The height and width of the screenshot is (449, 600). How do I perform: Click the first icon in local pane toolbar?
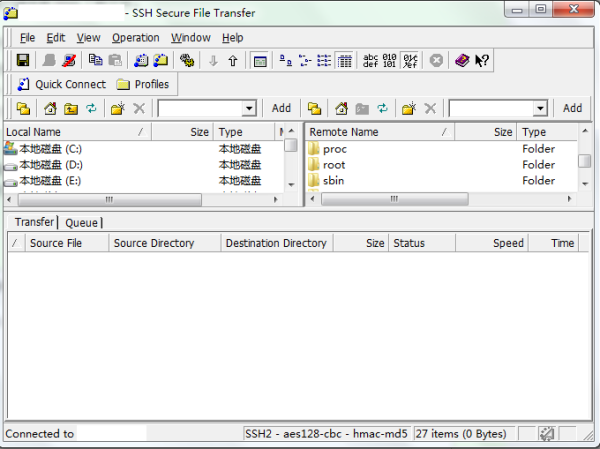point(23,108)
